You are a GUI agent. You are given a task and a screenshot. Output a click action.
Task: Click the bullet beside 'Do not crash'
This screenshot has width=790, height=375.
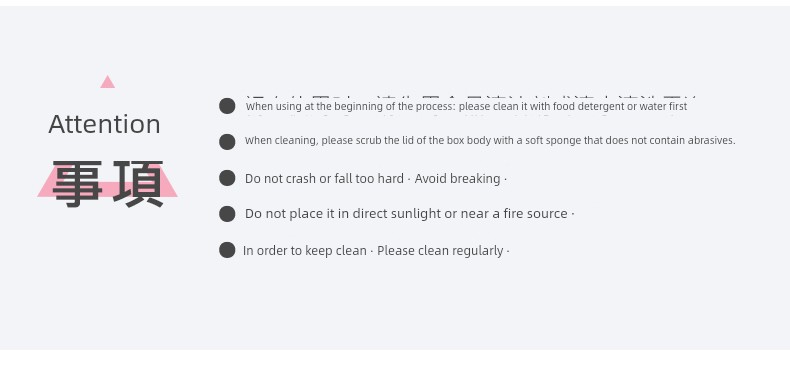coord(227,178)
